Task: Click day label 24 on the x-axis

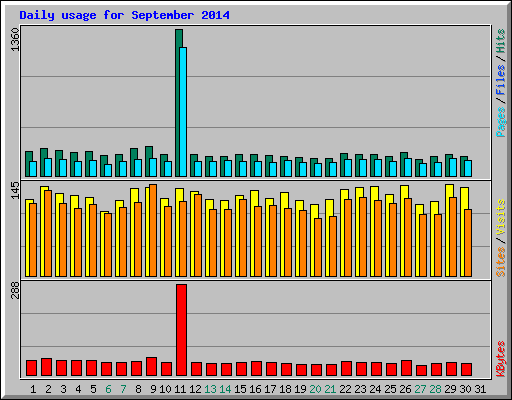Action: tap(375, 389)
